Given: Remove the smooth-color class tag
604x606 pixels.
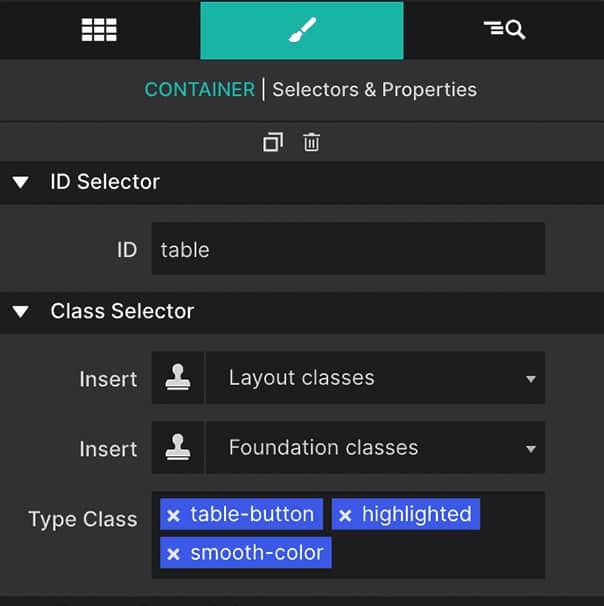Looking at the screenshot, I should (x=173, y=554).
